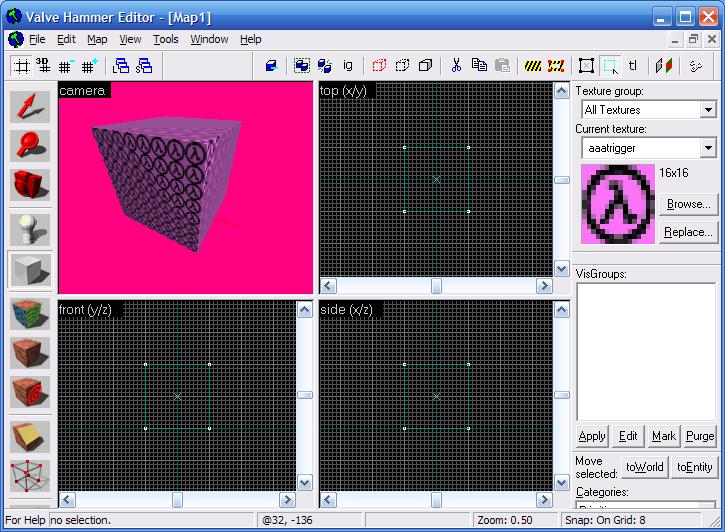Viewport: 725px width, 532px height.
Task: Choose the Magnify tool
Action: (30, 146)
